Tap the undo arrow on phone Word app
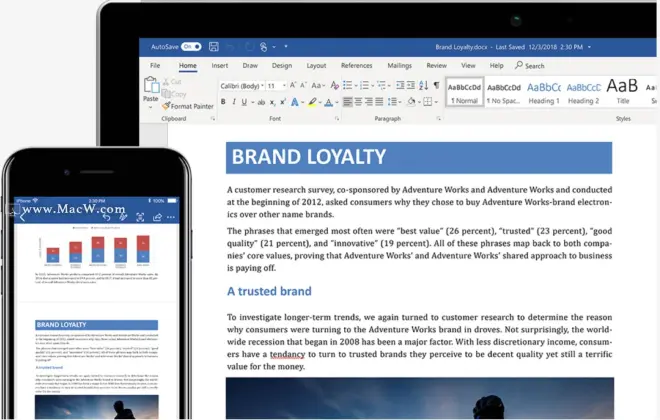660x420 pixels. coord(106,217)
